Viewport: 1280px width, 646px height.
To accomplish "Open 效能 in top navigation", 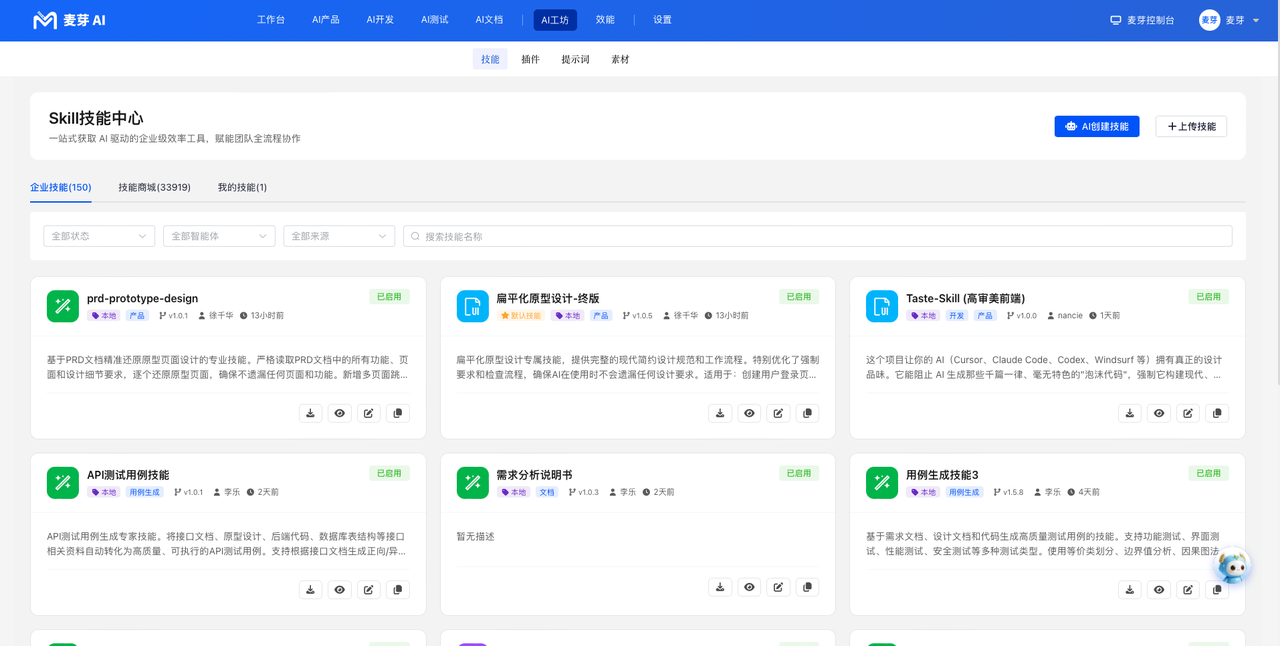I will click(605, 20).
